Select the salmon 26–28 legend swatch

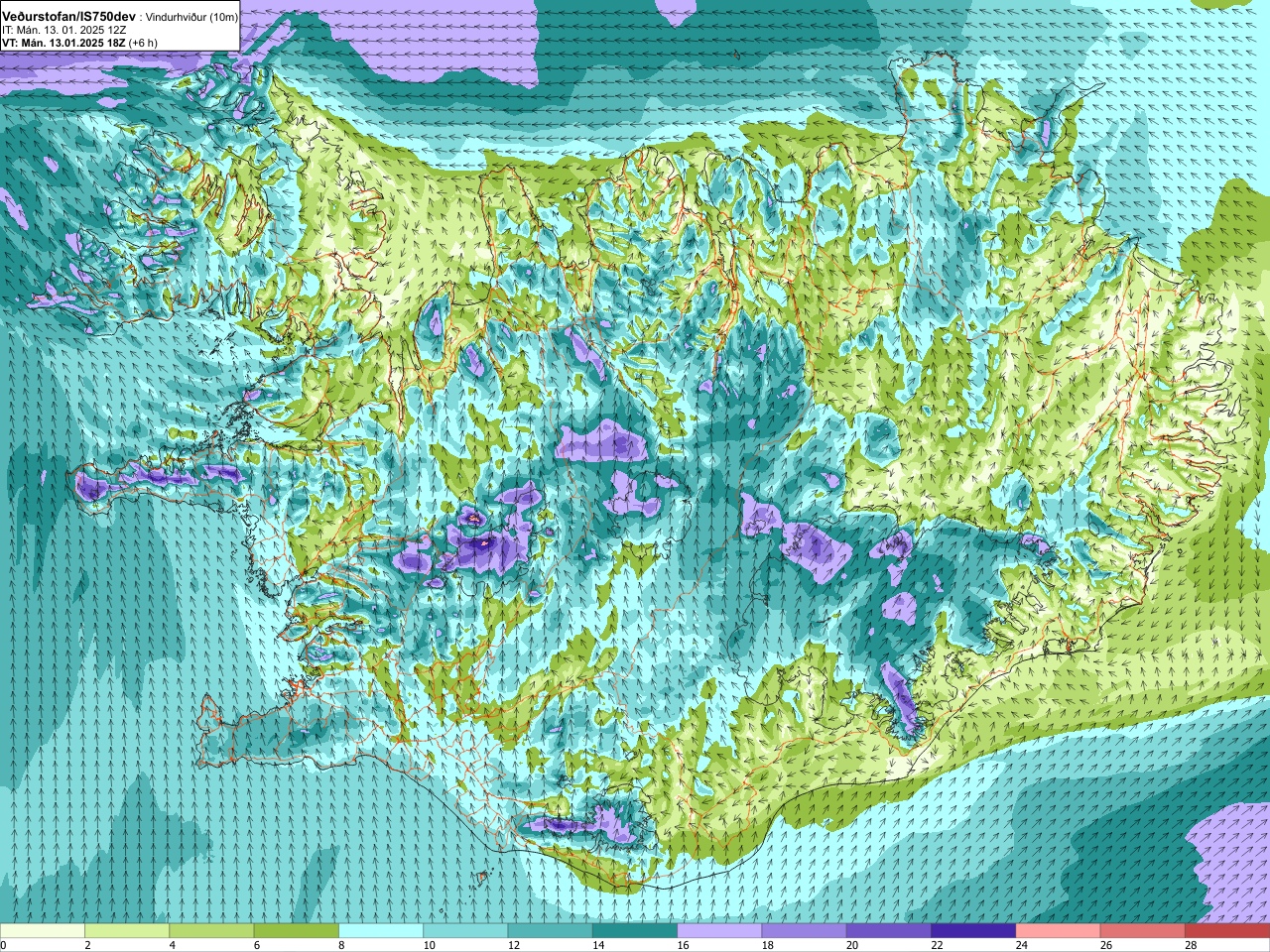coord(1143,931)
